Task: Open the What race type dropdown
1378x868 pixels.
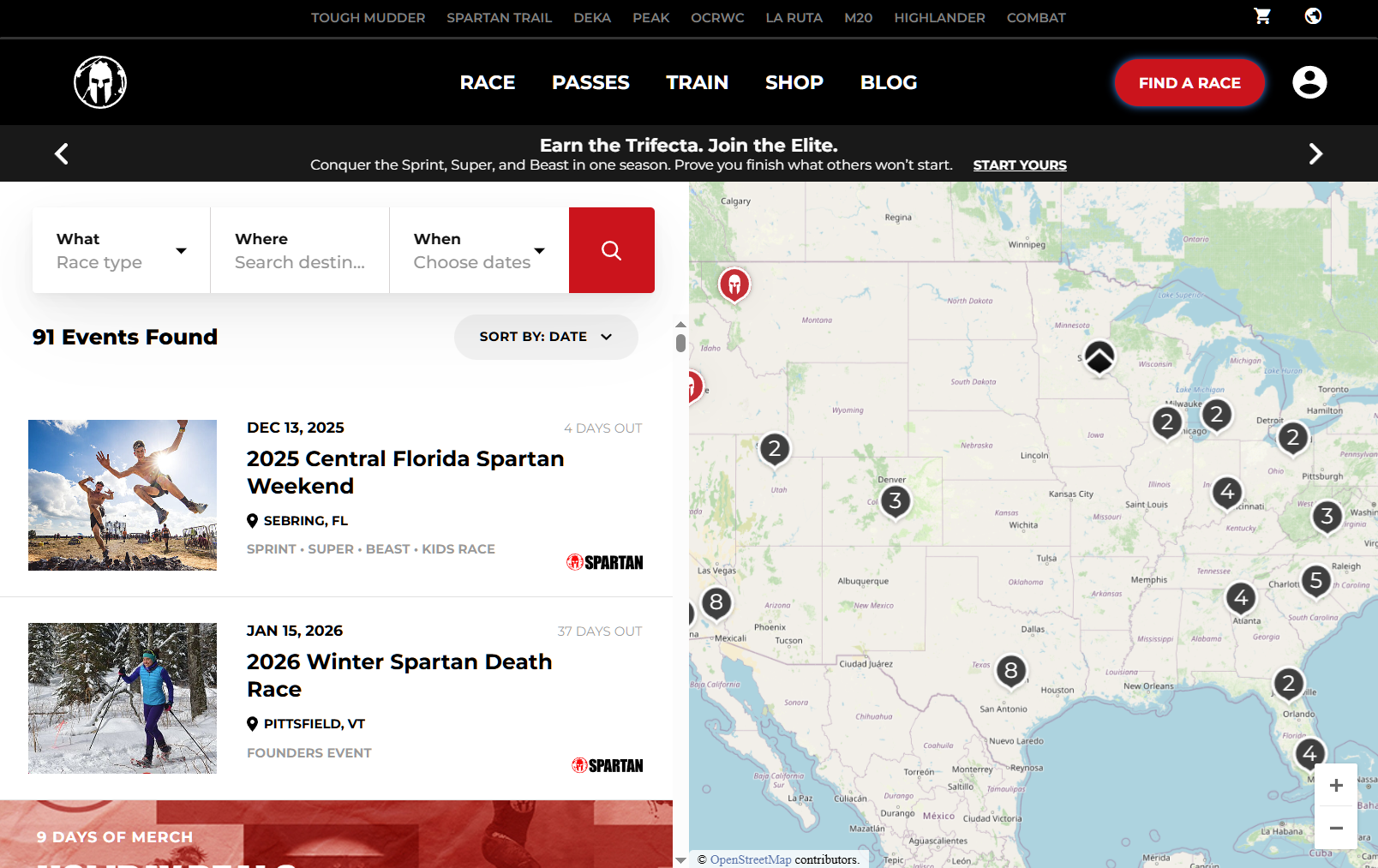Action: point(122,250)
